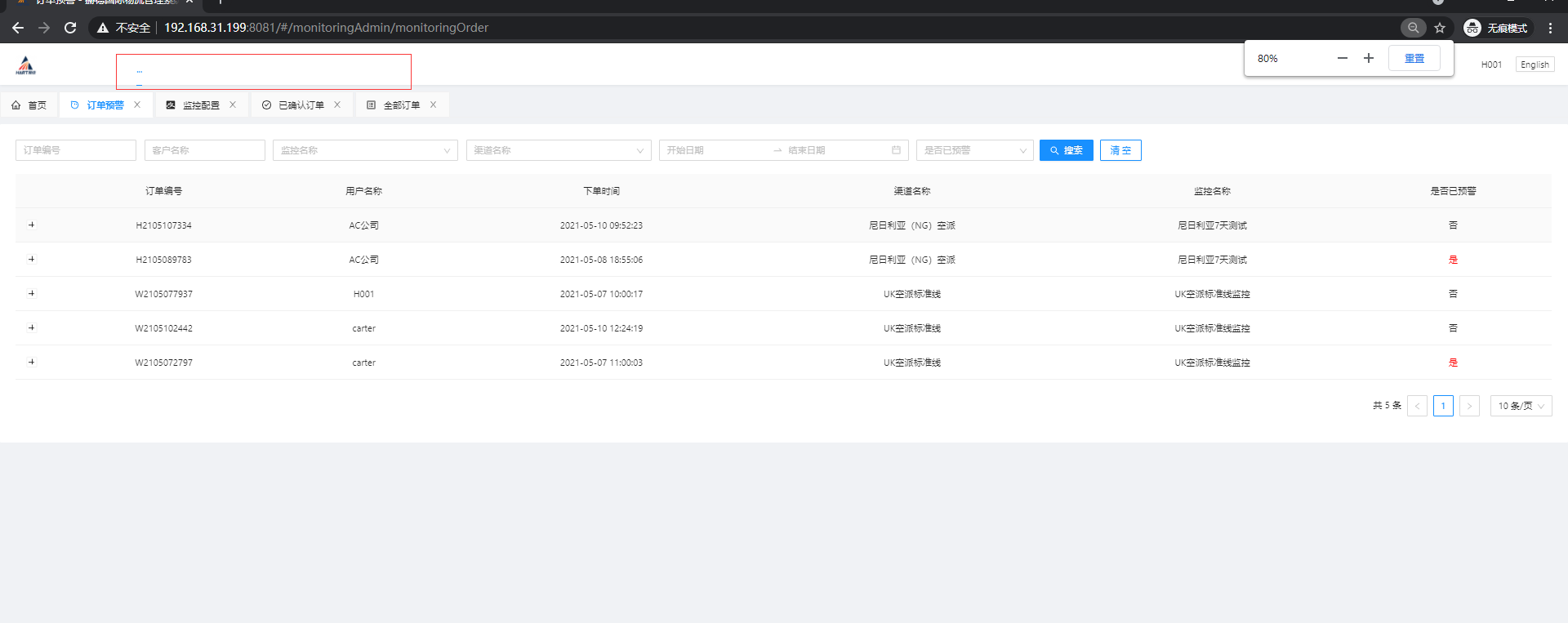Image resolution: width=1568 pixels, height=623 pixels.
Task: Increase zoom with the plus icon
Action: tap(1369, 58)
